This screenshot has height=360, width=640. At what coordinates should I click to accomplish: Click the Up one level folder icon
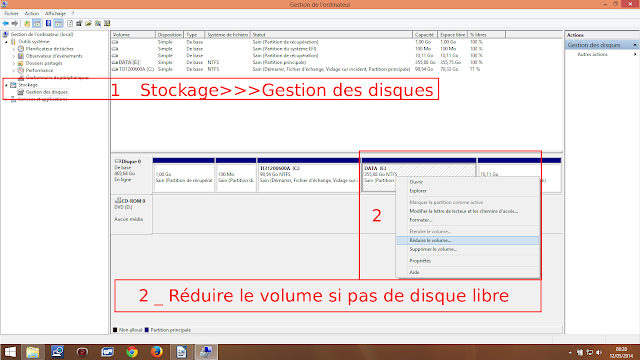click(x=27, y=24)
